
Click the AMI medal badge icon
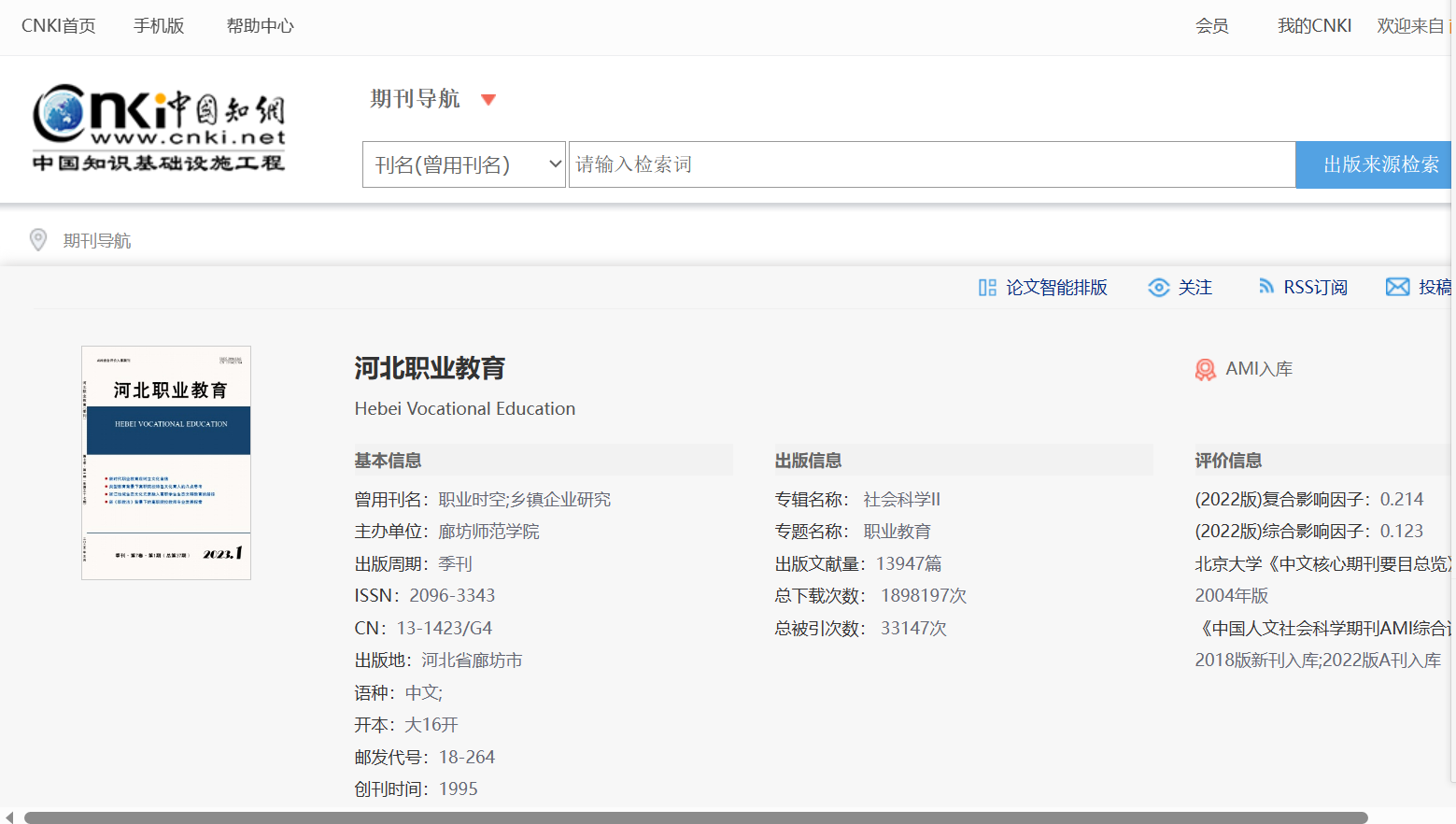coord(1205,370)
